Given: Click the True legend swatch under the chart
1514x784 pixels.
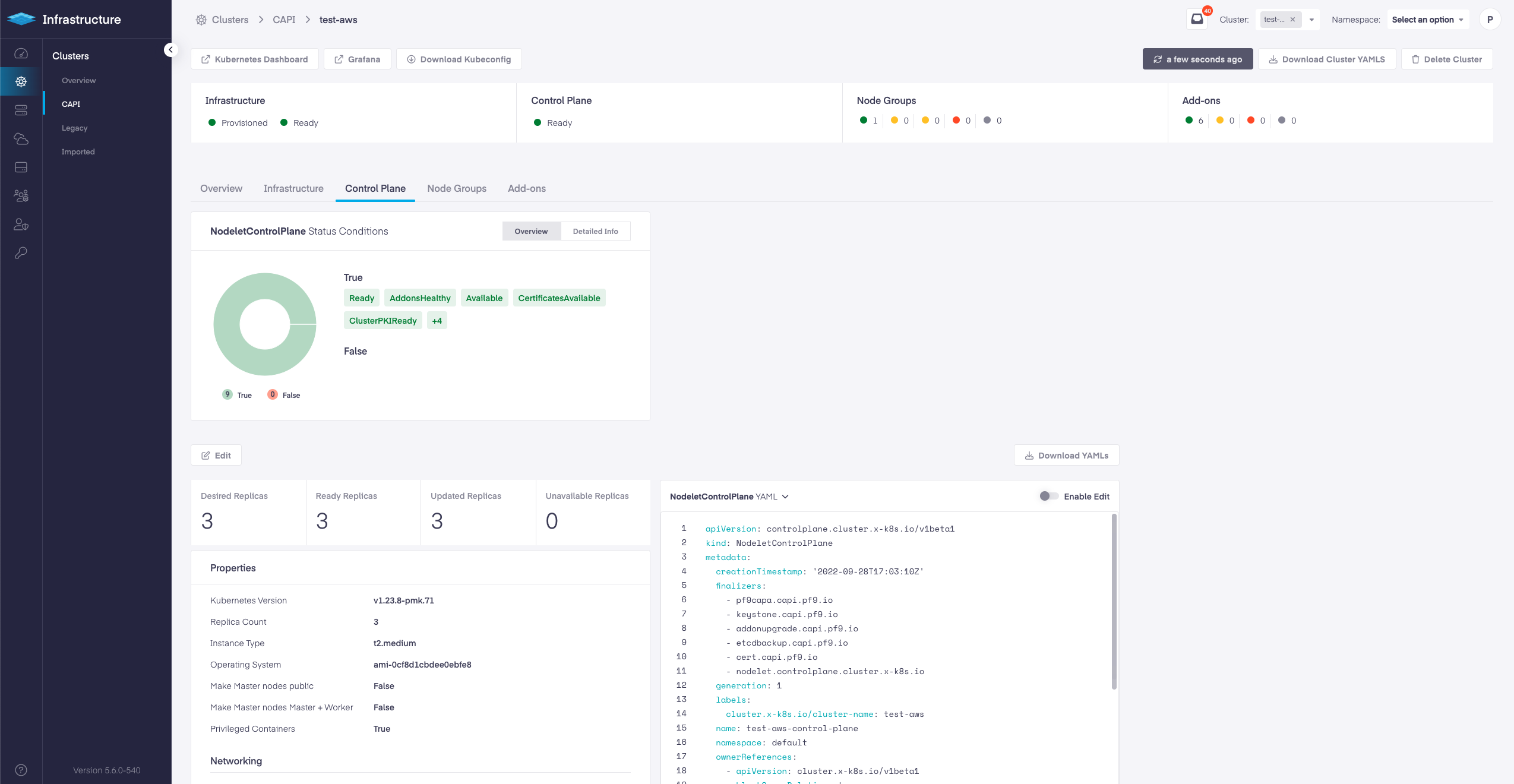Looking at the screenshot, I should pos(227,394).
